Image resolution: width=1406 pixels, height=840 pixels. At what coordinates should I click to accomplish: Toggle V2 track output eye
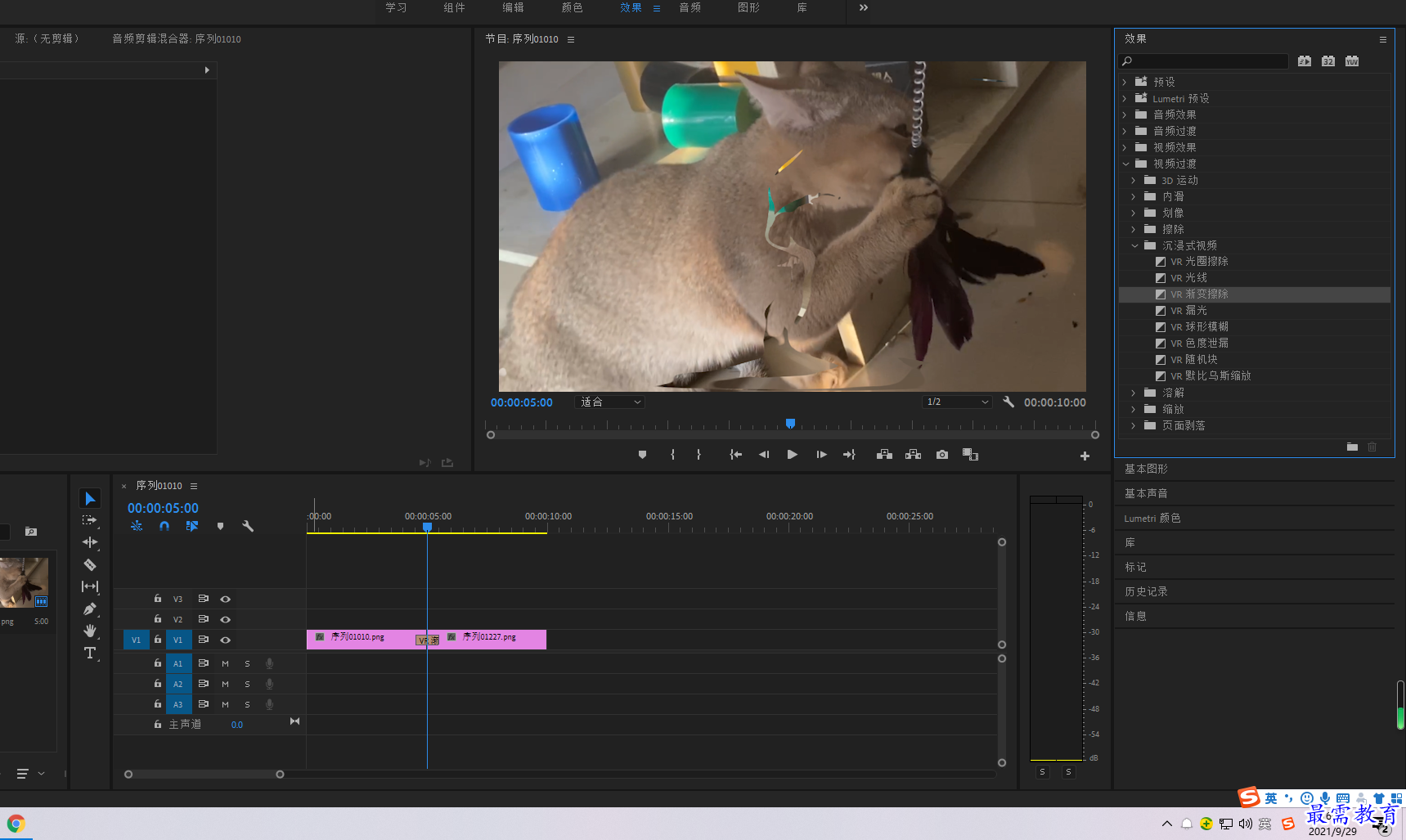tap(225, 620)
